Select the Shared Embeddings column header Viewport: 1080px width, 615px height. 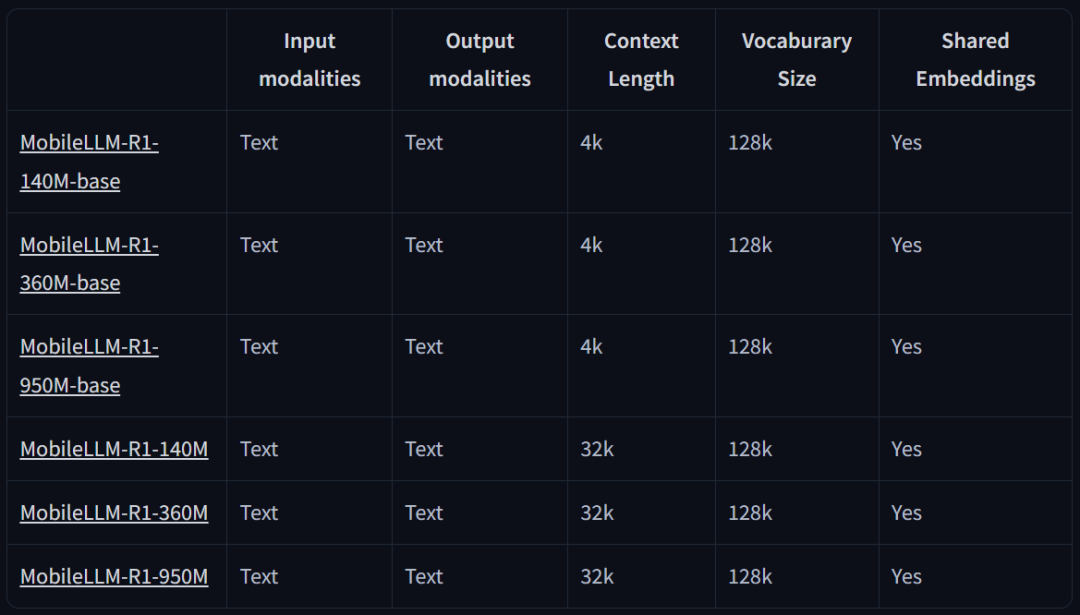coord(975,60)
